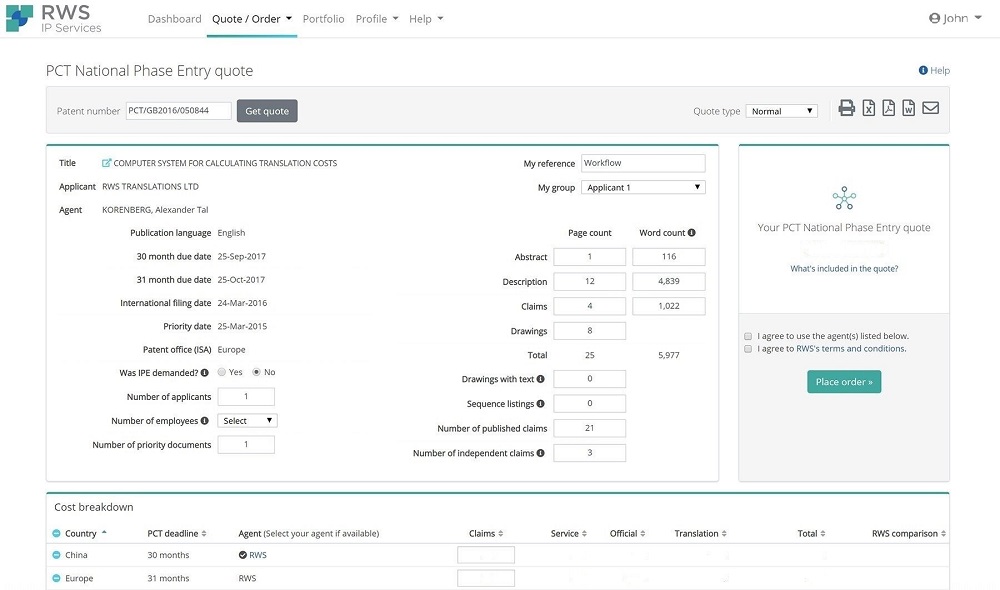
Task: Export the quote to Excel
Action: [x=869, y=109]
